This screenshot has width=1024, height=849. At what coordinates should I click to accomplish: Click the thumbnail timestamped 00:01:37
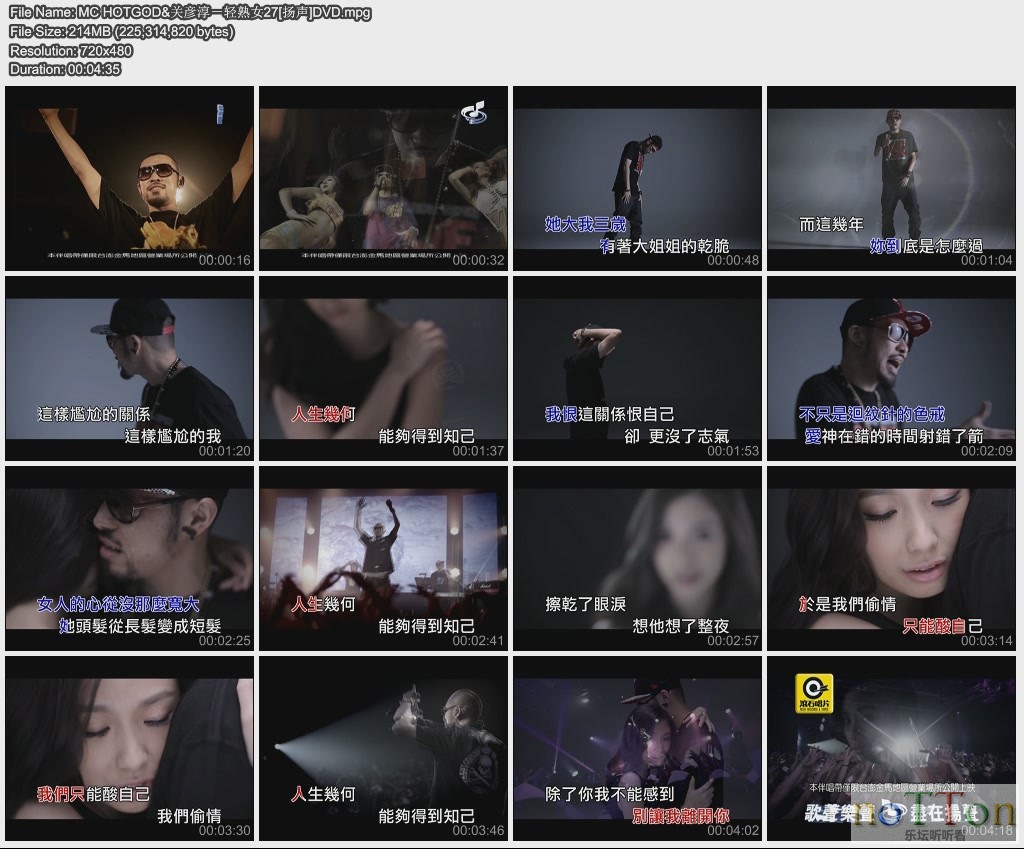383,368
